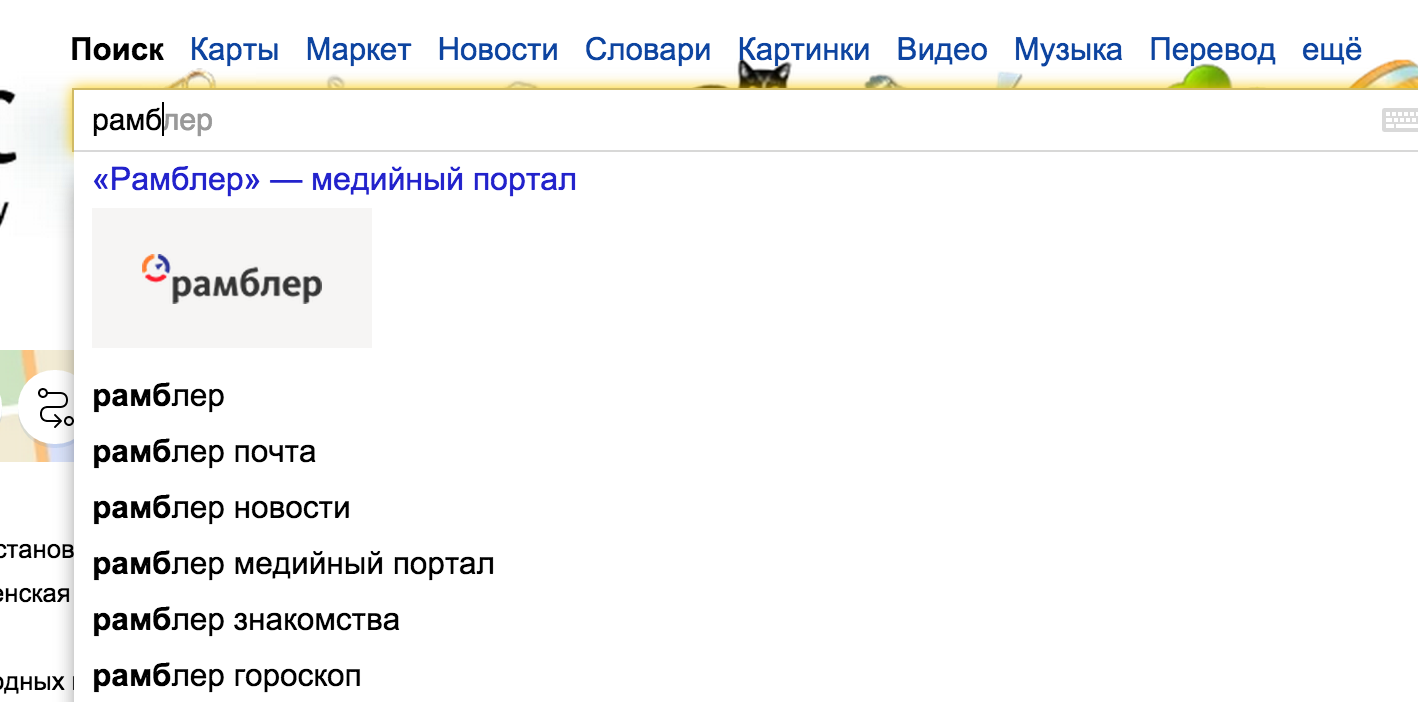
Task: Choose the 'рамблер почта' suggestion
Action: (x=204, y=452)
